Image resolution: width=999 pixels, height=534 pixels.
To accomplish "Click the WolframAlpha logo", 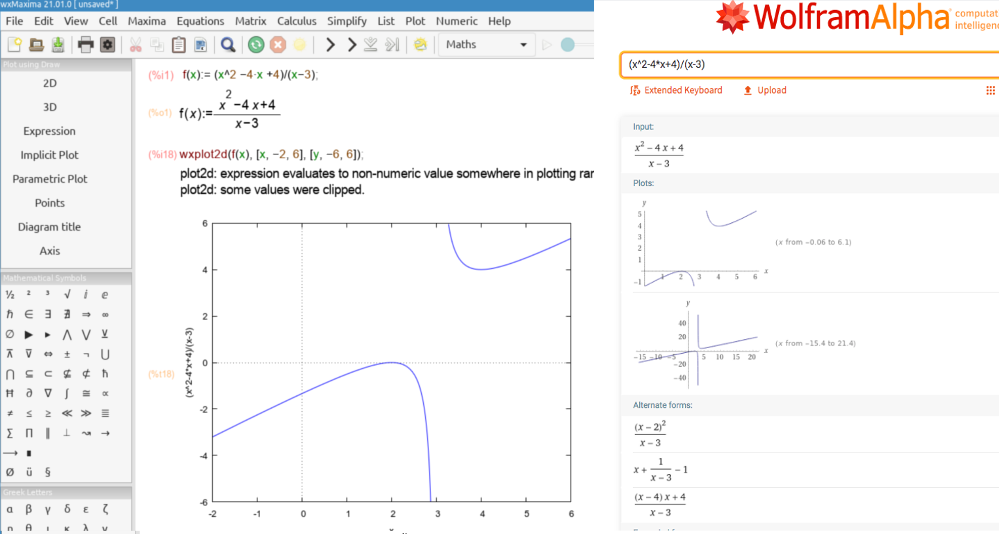I will coord(832,18).
